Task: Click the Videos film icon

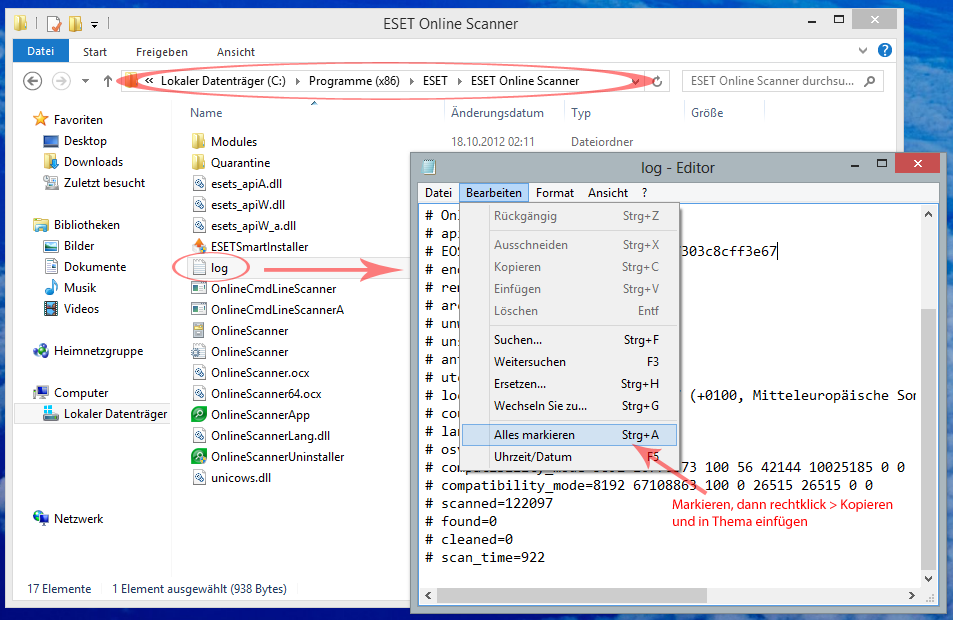Action: pyautogui.click(x=51, y=309)
